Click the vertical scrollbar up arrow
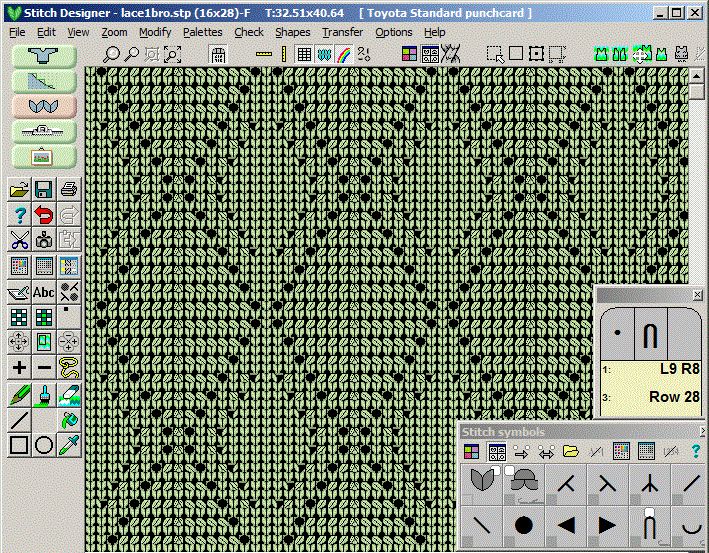 pos(697,75)
